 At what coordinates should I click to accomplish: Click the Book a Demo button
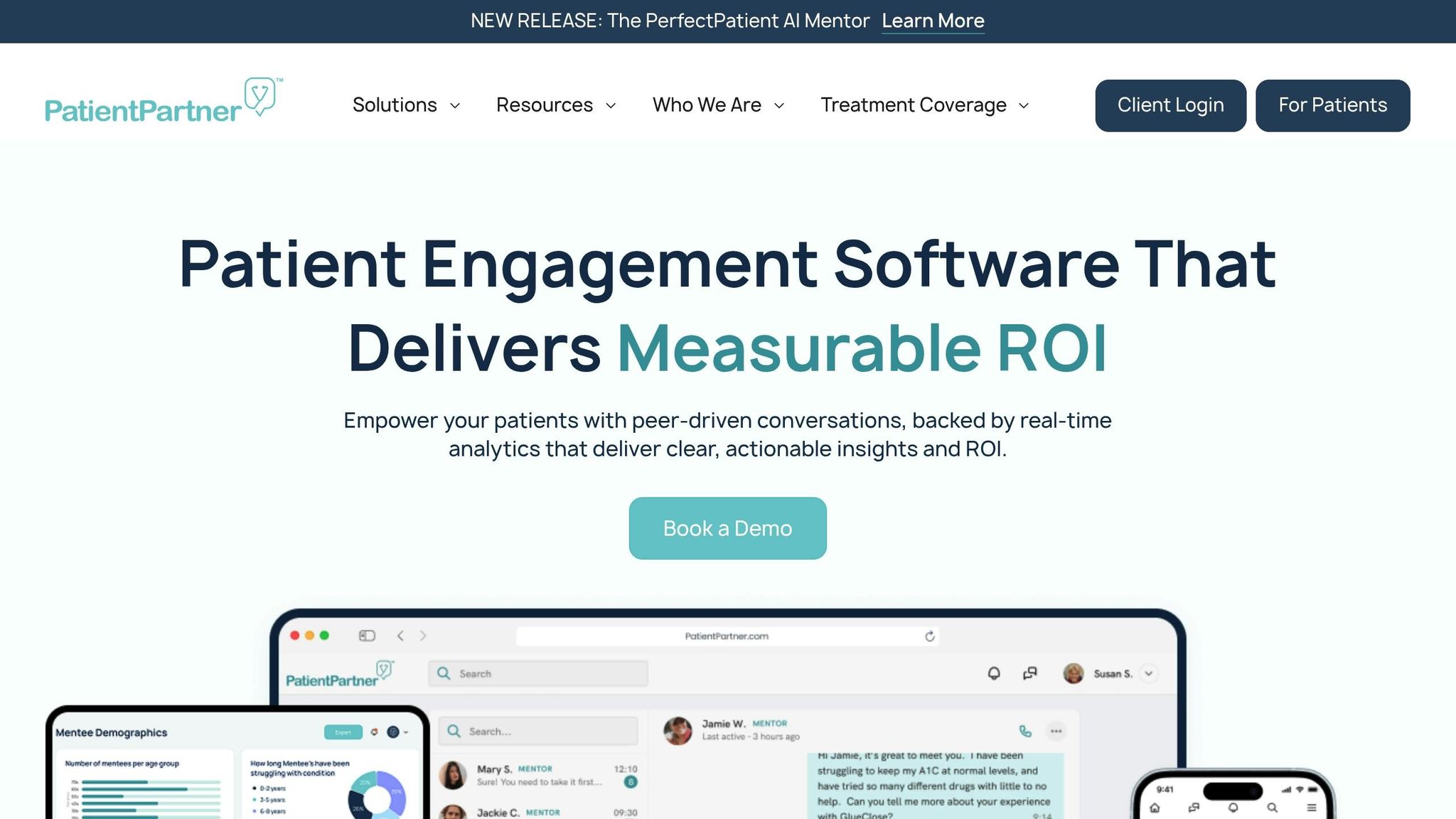[x=727, y=528]
